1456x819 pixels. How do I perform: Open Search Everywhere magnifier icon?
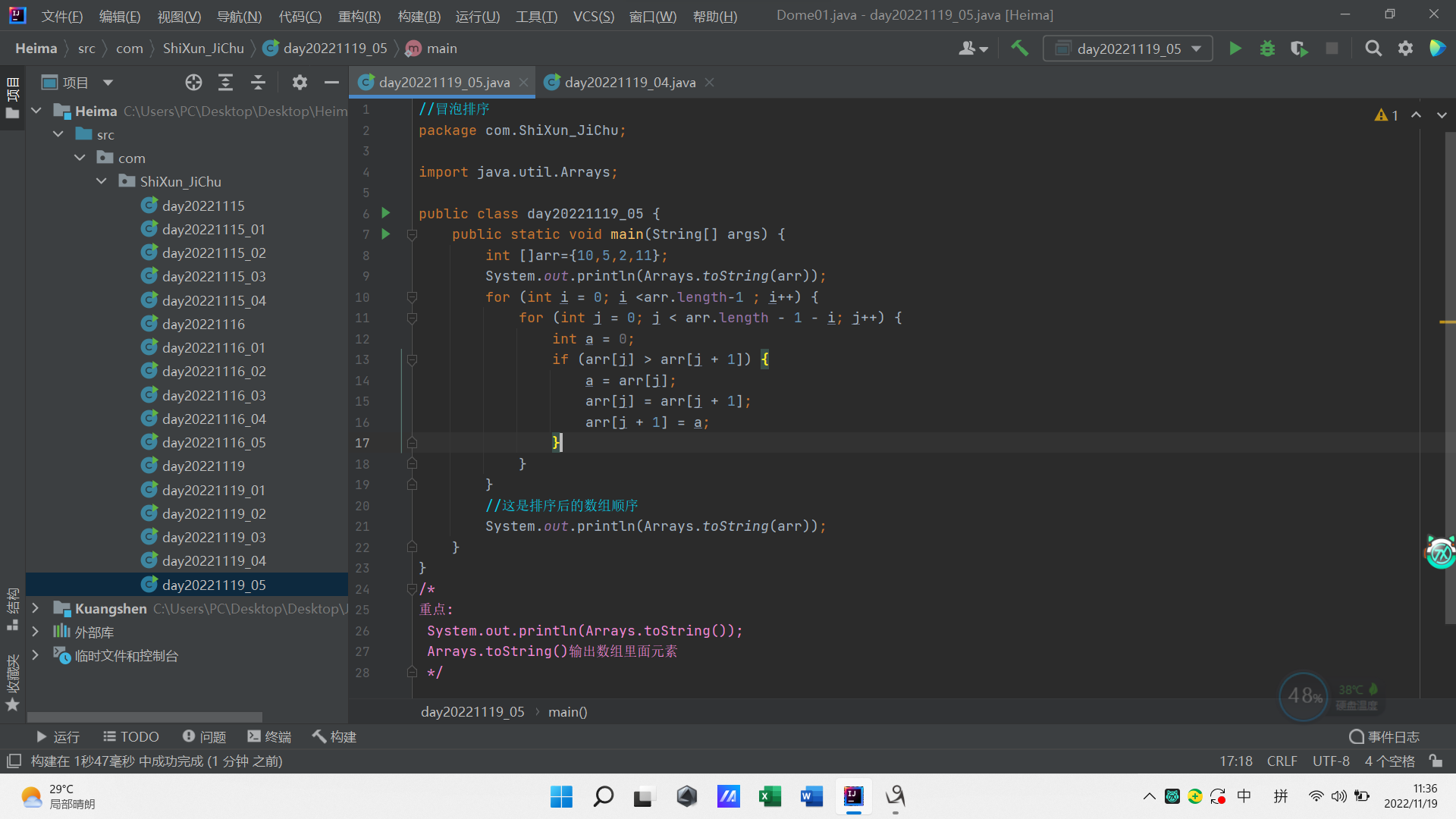click(1373, 49)
